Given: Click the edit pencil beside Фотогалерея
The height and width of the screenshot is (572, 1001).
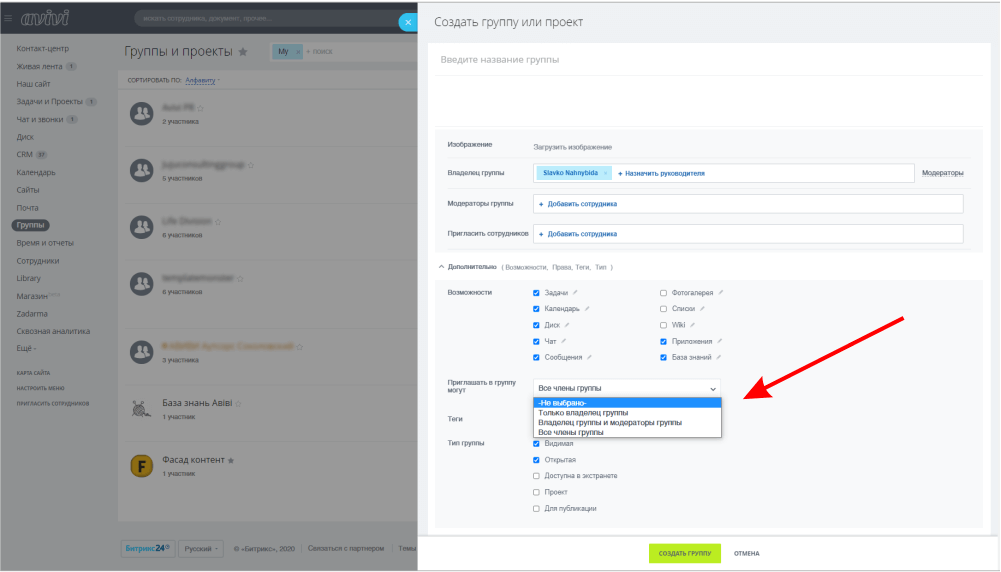Looking at the screenshot, I should 721,293.
